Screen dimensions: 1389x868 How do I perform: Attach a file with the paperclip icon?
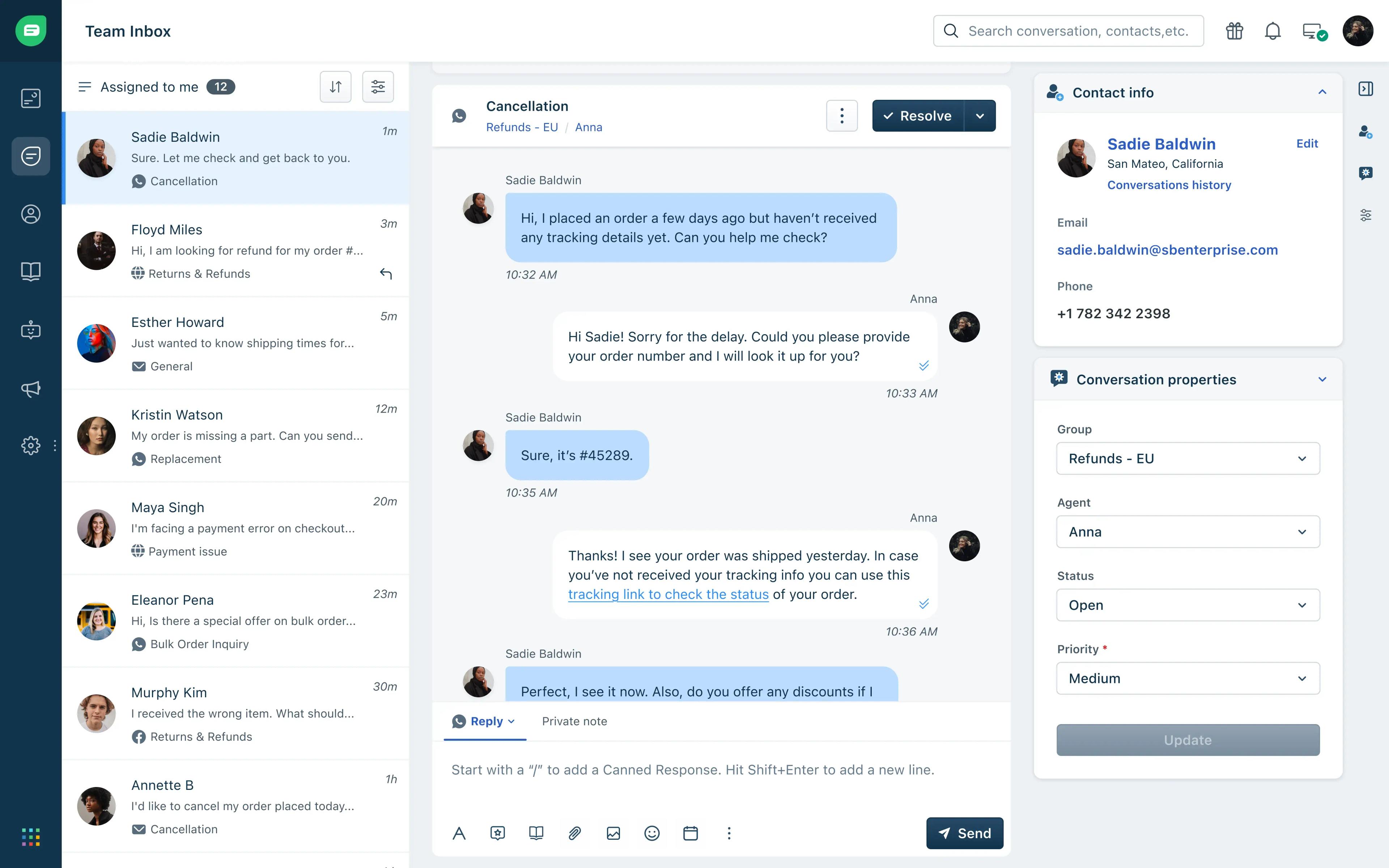click(574, 833)
